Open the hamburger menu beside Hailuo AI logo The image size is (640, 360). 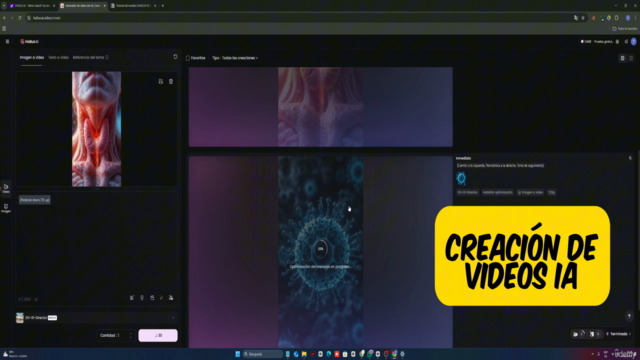[x=7, y=42]
